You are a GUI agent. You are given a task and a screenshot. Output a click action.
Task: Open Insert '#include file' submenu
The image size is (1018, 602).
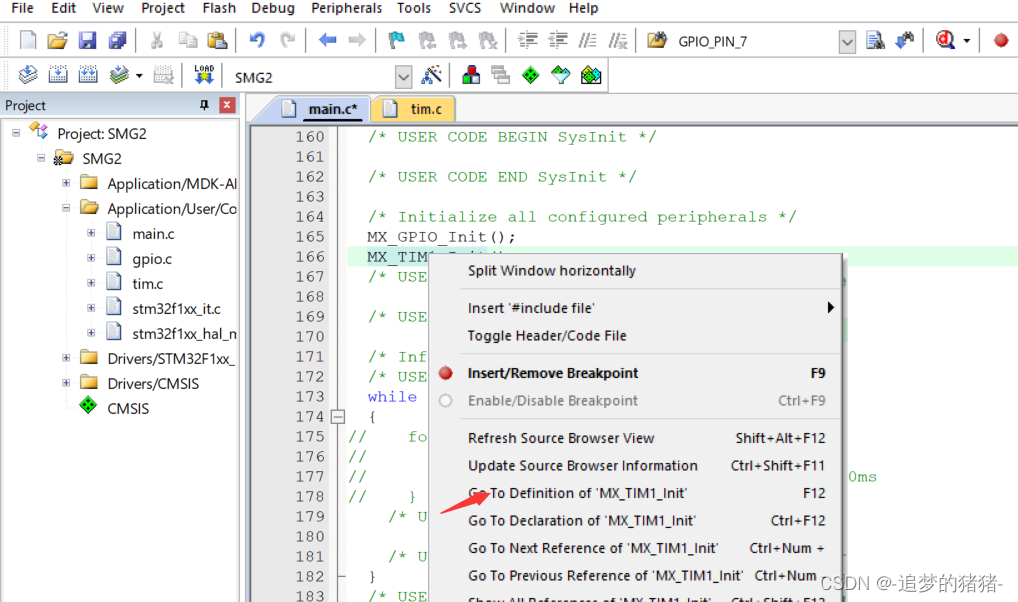point(636,308)
